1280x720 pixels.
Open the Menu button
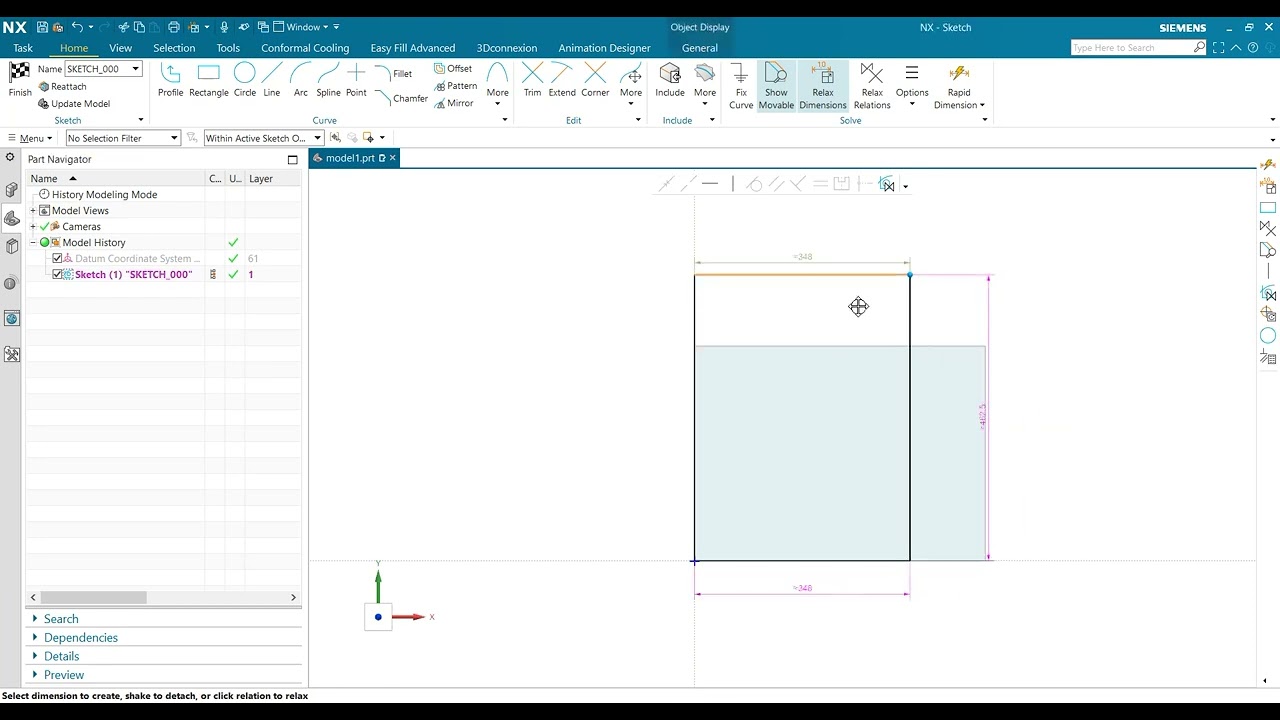coord(30,138)
